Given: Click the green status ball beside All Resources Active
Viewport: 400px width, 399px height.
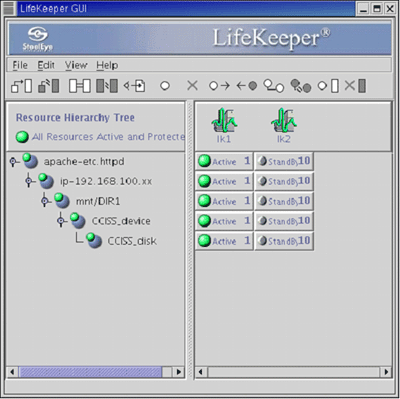Looking at the screenshot, I should pos(22,137).
